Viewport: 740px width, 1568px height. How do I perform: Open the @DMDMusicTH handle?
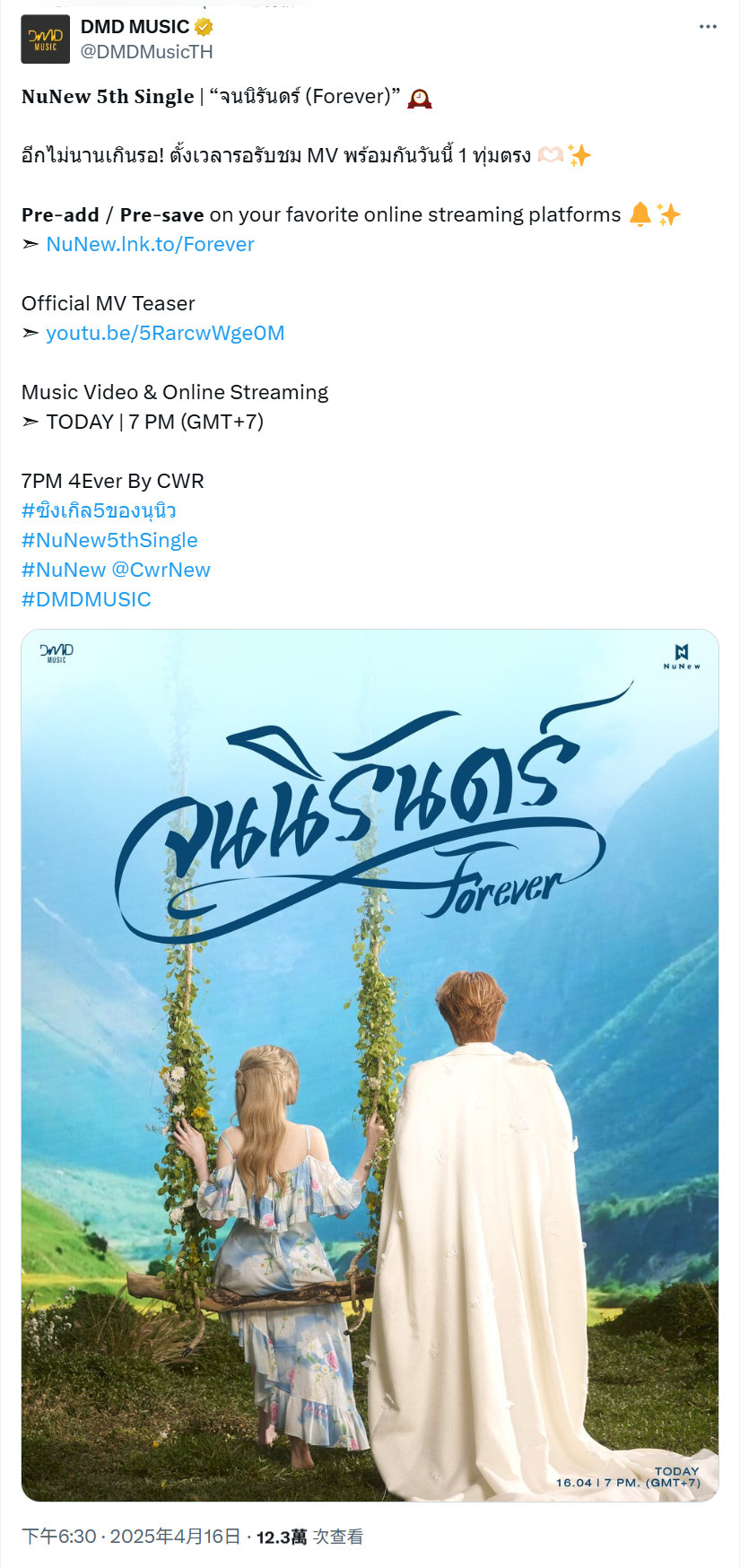coord(147,52)
